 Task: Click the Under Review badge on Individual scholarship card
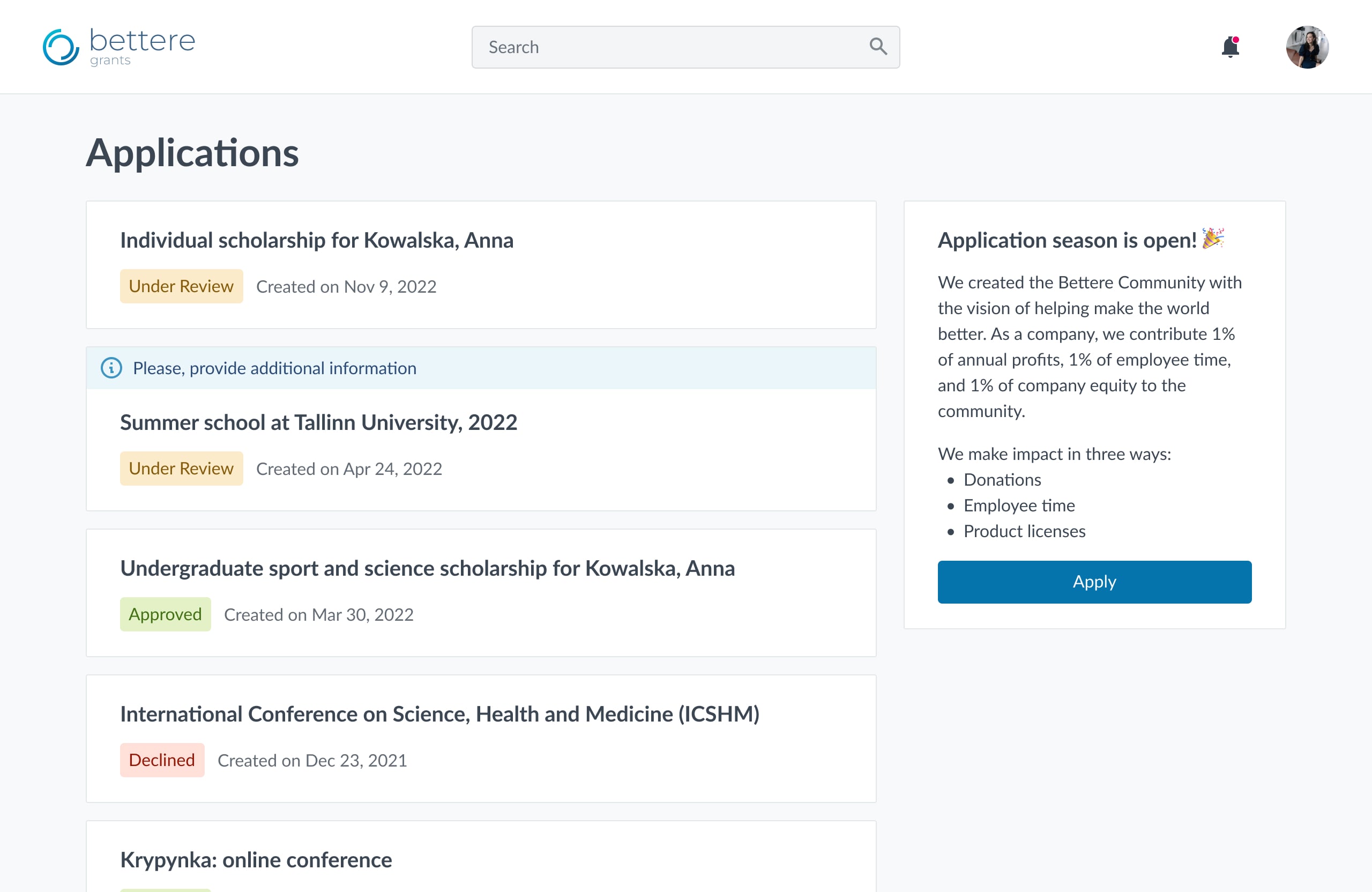coord(181,286)
